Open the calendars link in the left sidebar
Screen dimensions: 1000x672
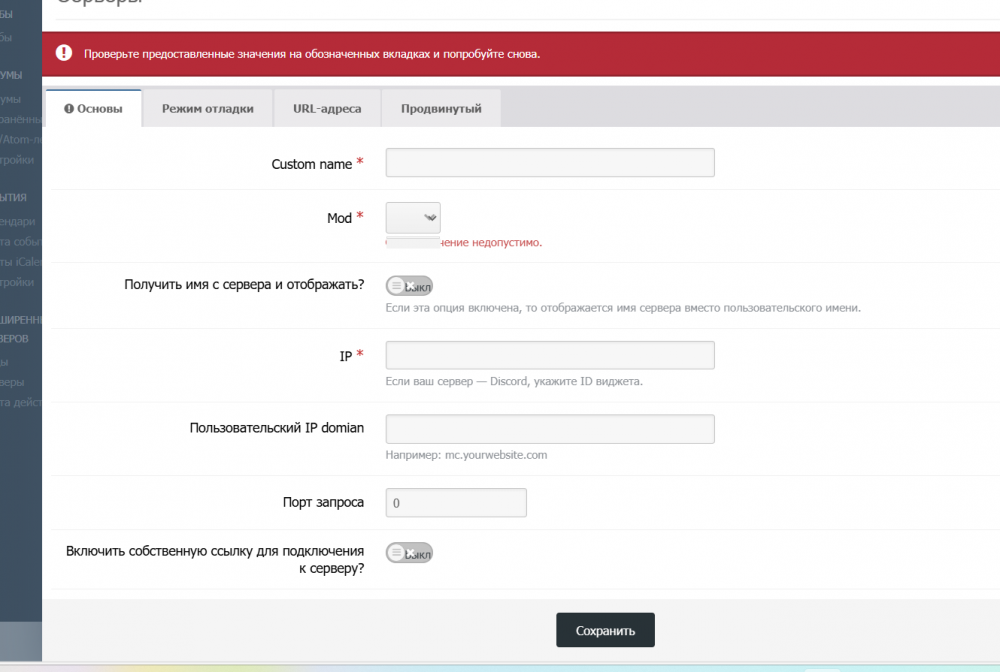click(x=18, y=222)
